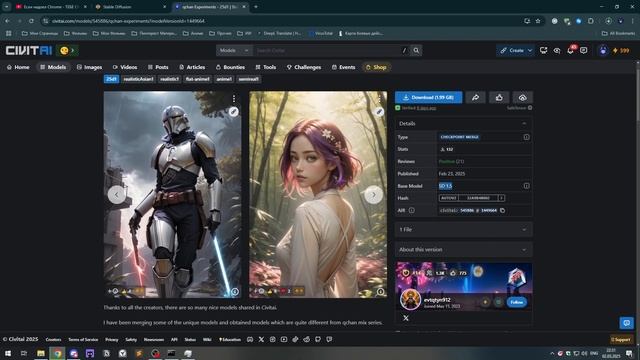Screen dimensions: 640x360
Task: Click the emoji toggle next to the logo
Action: click(67, 51)
